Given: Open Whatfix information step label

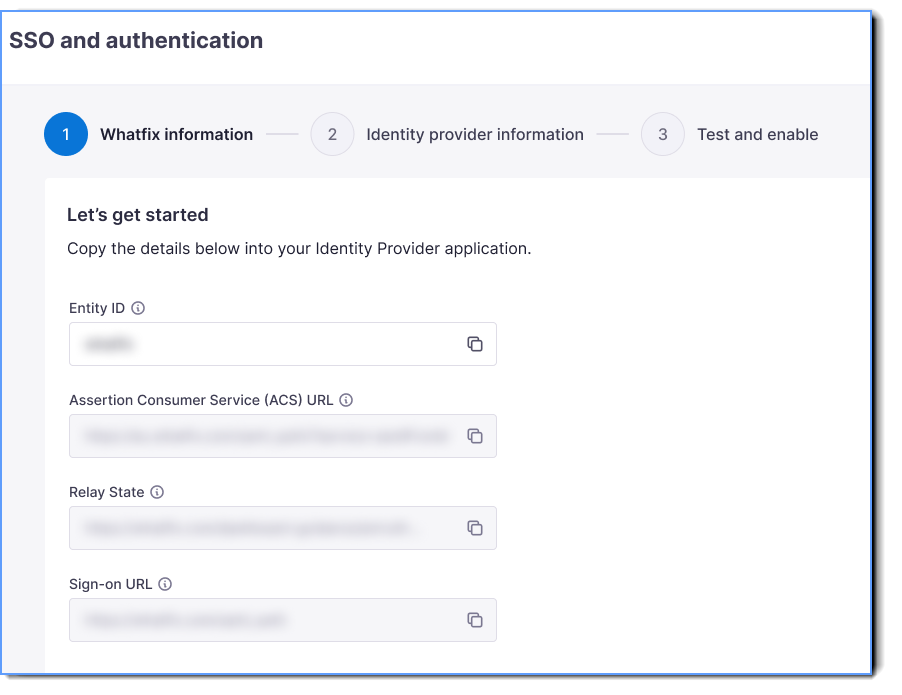Looking at the screenshot, I should pos(177,134).
